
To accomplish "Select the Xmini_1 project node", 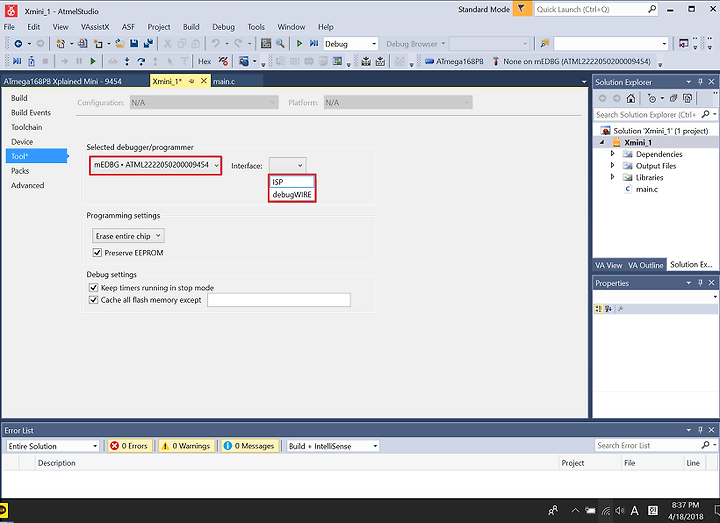I will click(638, 142).
